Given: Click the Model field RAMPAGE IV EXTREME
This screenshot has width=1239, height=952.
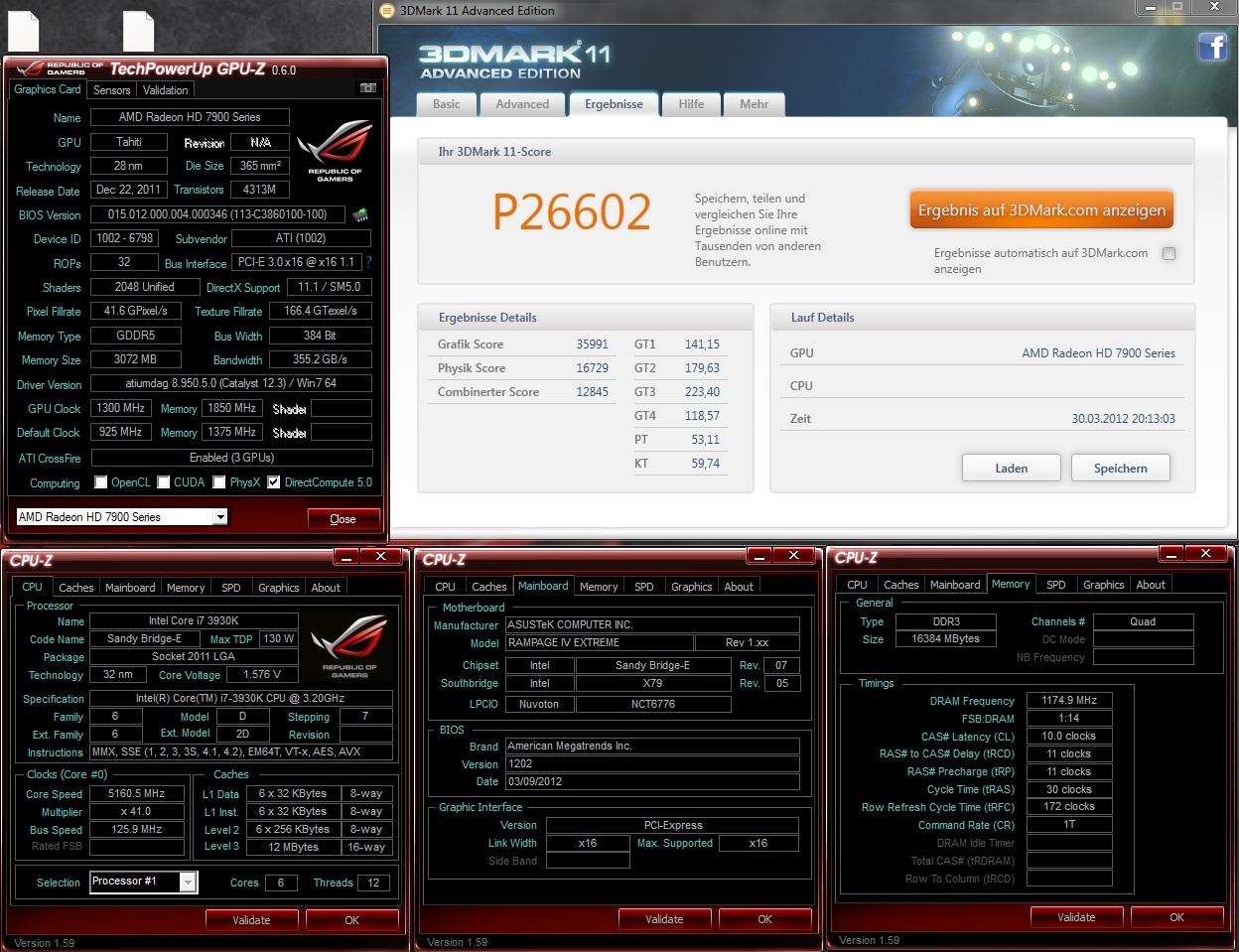Looking at the screenshot, I should [599, 642].
